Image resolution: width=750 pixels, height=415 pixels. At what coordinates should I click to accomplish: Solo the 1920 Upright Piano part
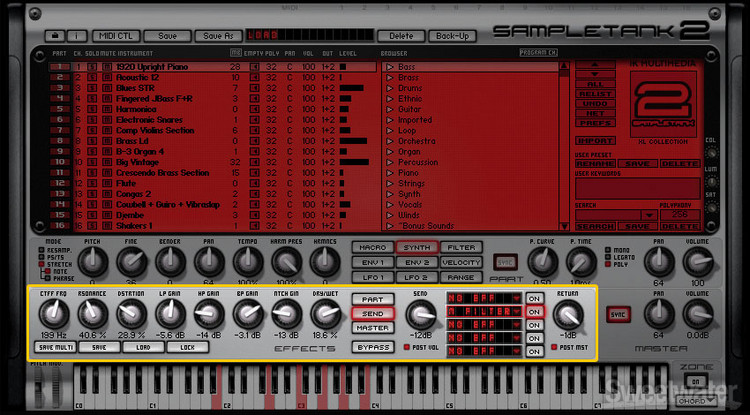[91, 66]
